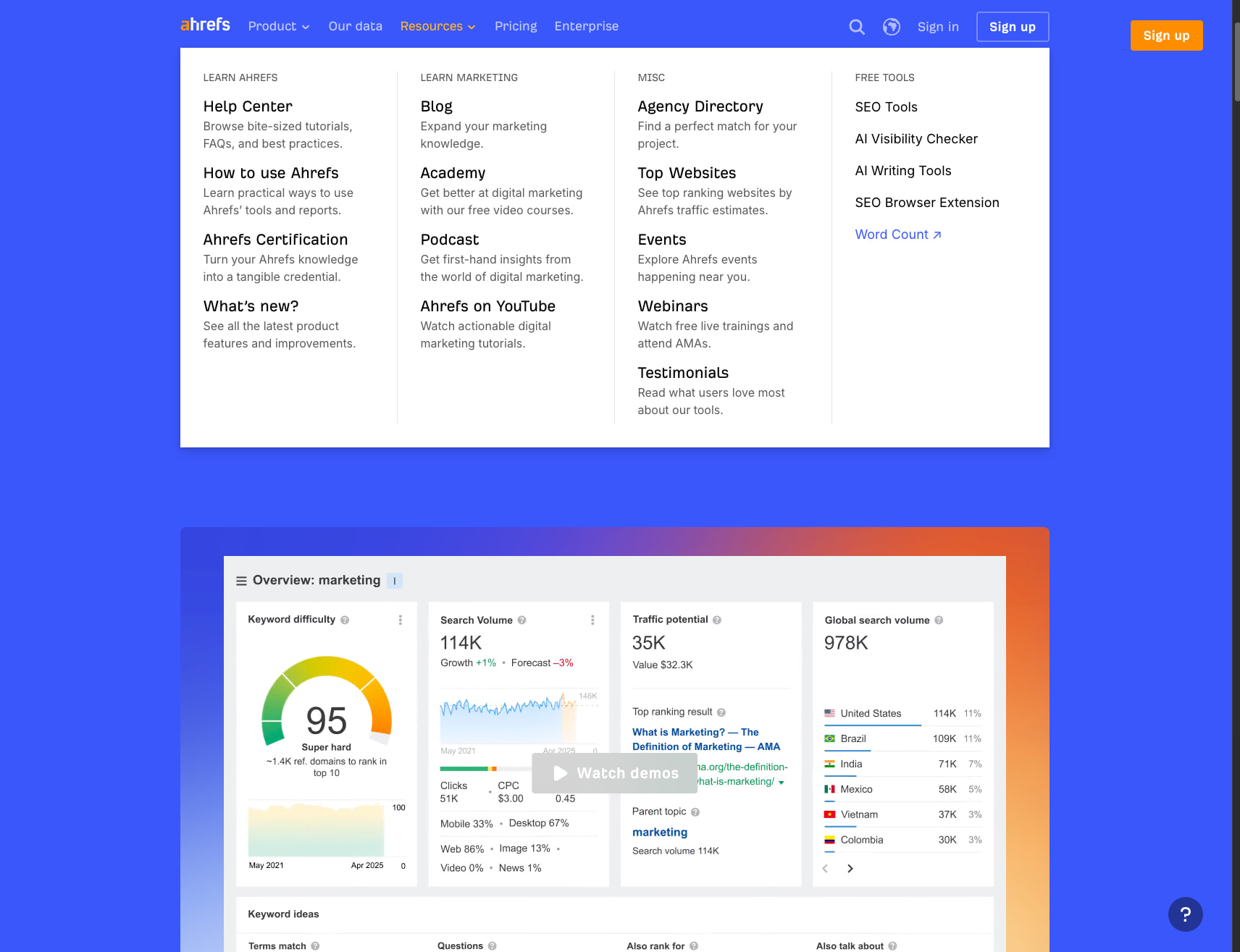
Task: Open the search magnifier icon
Action: [857, 27]
